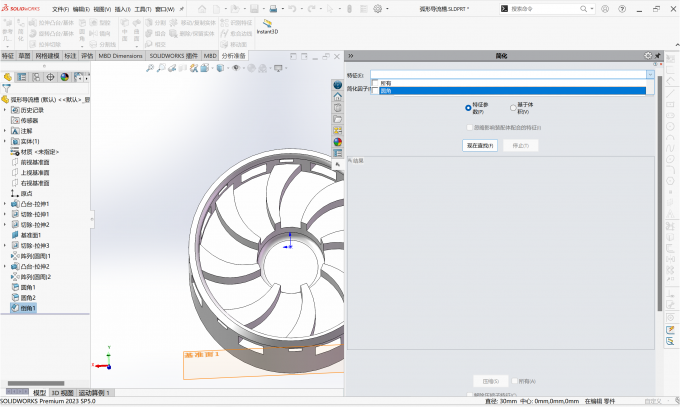Viewport: 680px width, 407px height.
Task: Click the user login account icon
Action: 605,9
